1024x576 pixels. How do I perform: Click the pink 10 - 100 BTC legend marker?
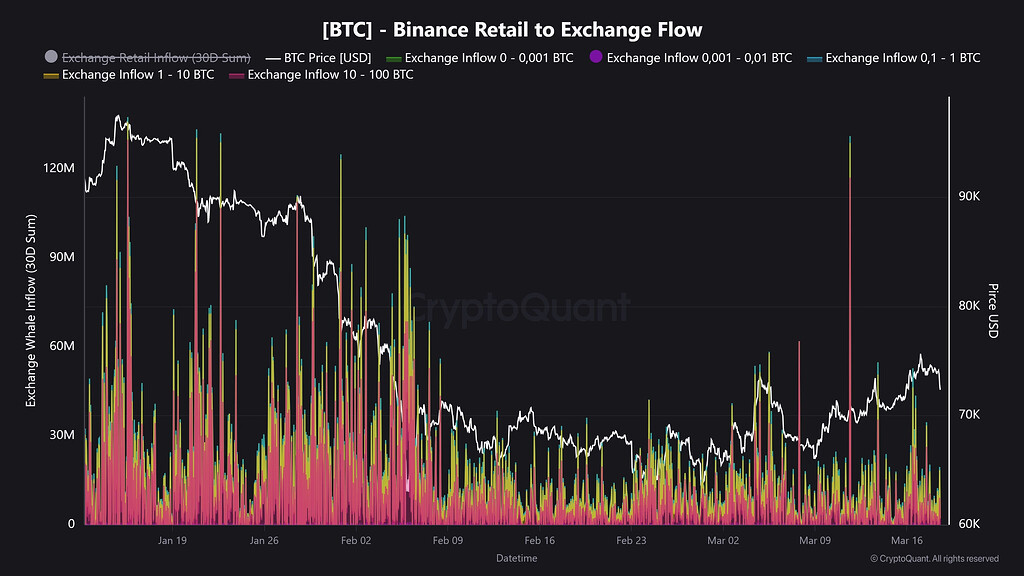click(236, 76)
